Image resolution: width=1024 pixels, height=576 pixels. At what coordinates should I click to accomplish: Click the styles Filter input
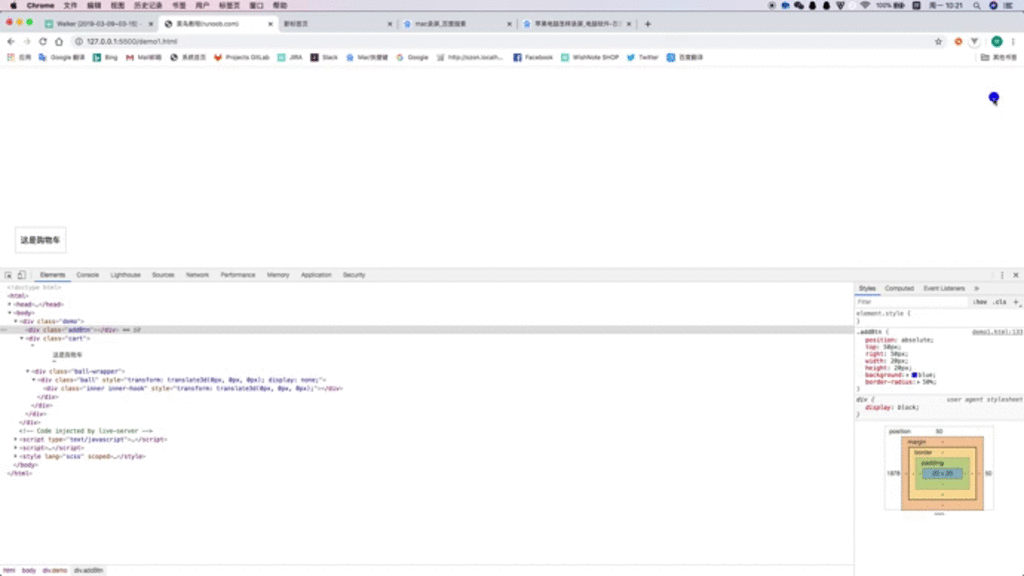pyautogui.click(x=912, y=302)
